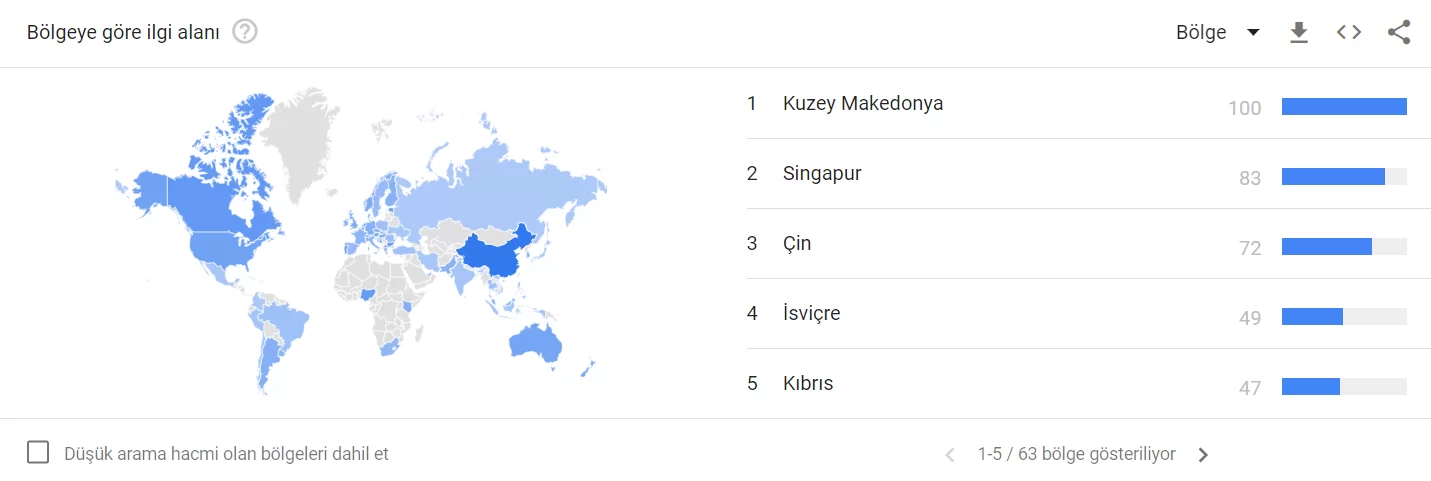Download the region interest data as CSV

(x=1298, y=33)
